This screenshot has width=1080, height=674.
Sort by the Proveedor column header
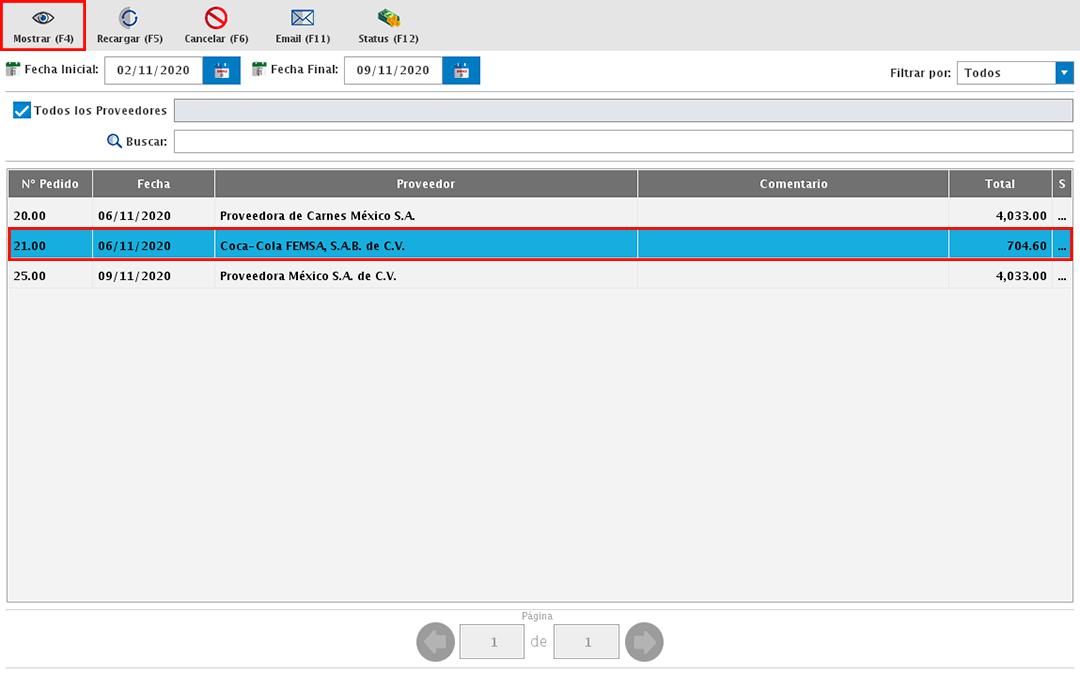pos(425,184)
